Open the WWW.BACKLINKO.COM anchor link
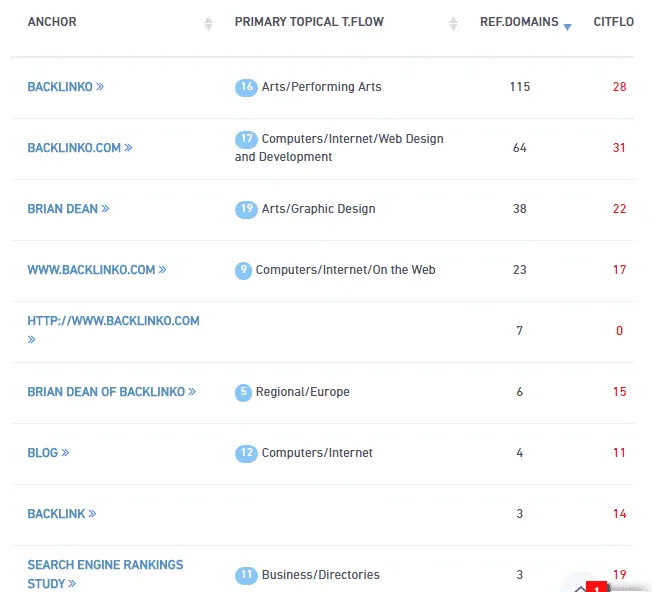Image resolution: width=652 pixels, height=592 pixels. pyautogui.click(x=96, y=270)
